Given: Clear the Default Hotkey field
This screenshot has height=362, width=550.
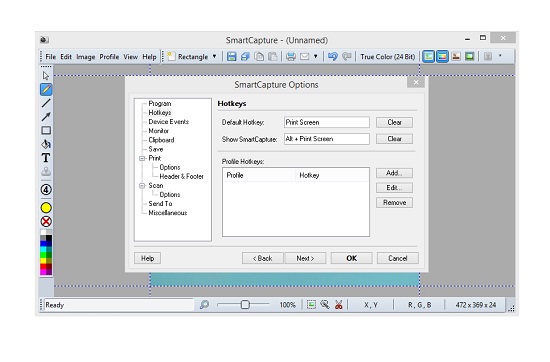Looking at the screenshot, I should coord(394,122).
